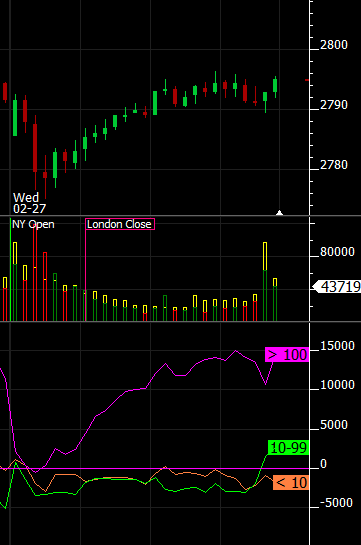Select the green 10-99 series label
This screenshot has width=361, height=545.
point(288,447)
